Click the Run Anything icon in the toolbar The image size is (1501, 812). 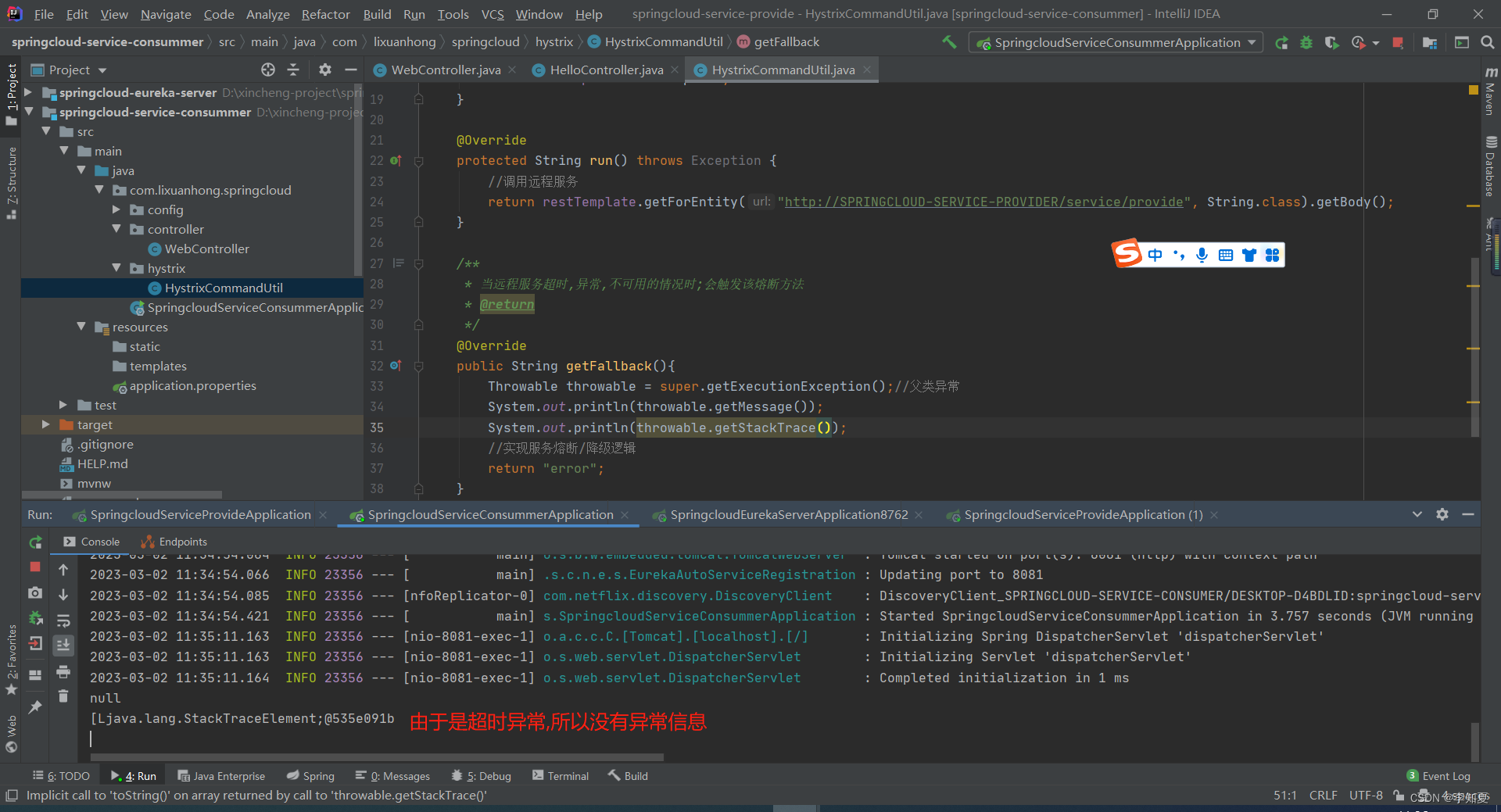[1462, 43]
